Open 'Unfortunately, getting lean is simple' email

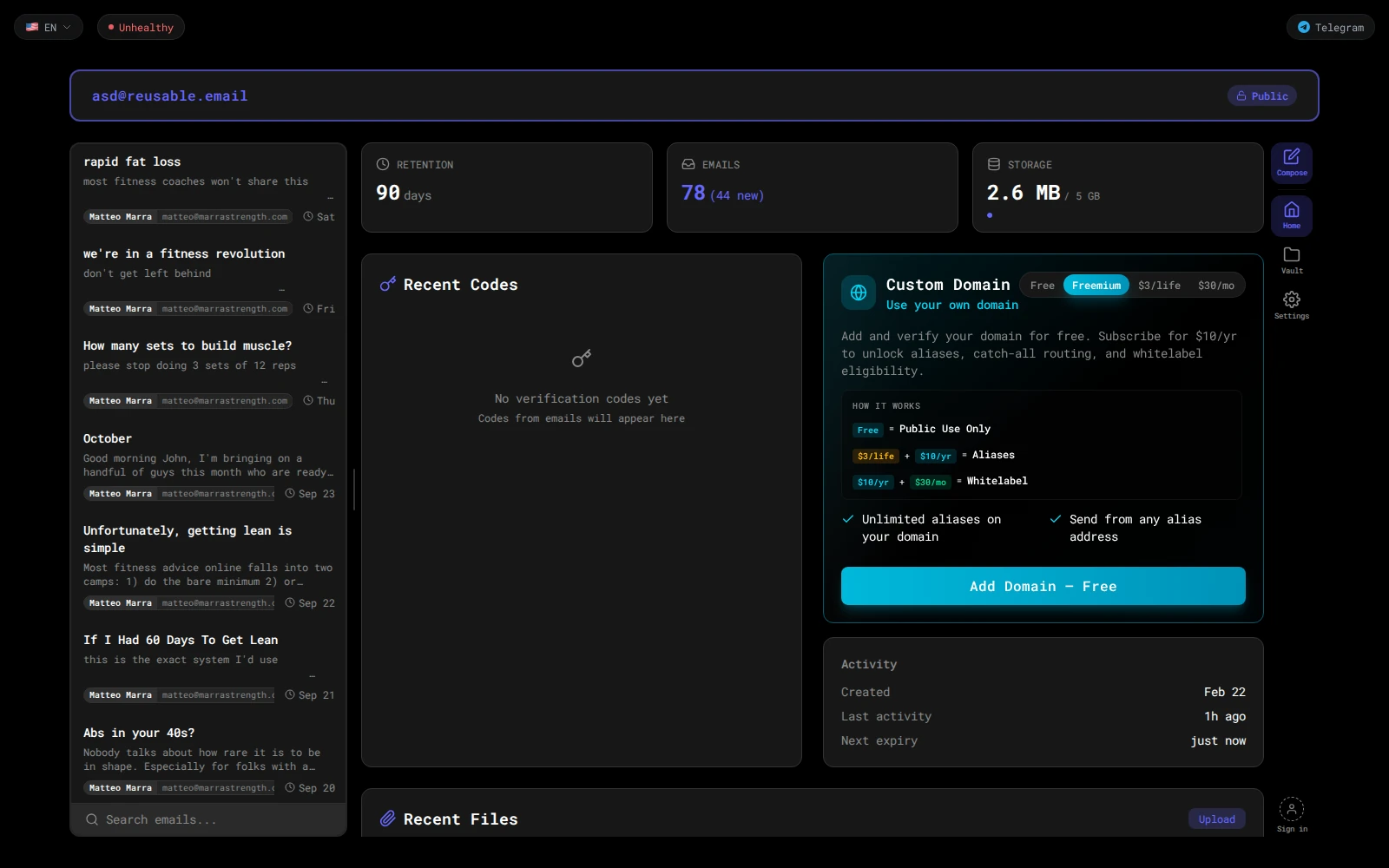(208, 567)
